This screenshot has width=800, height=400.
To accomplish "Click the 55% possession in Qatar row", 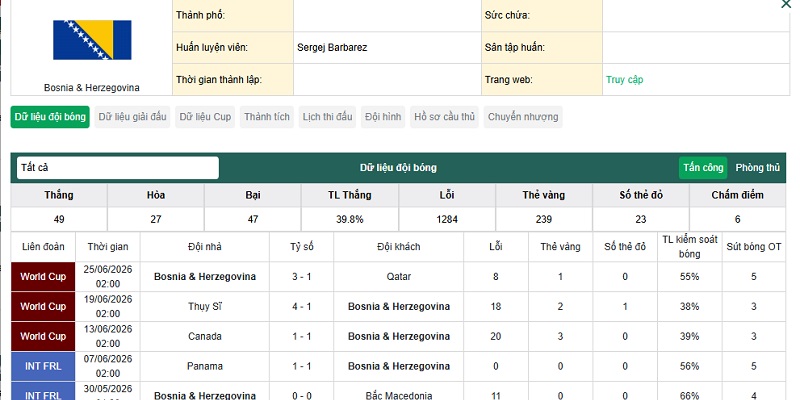I will pyautogui.click(x=690, y=277).
